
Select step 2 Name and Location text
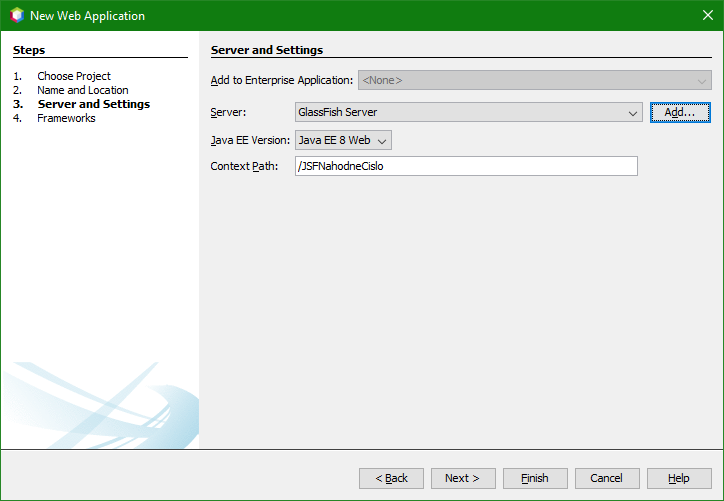tap(83, 90)
